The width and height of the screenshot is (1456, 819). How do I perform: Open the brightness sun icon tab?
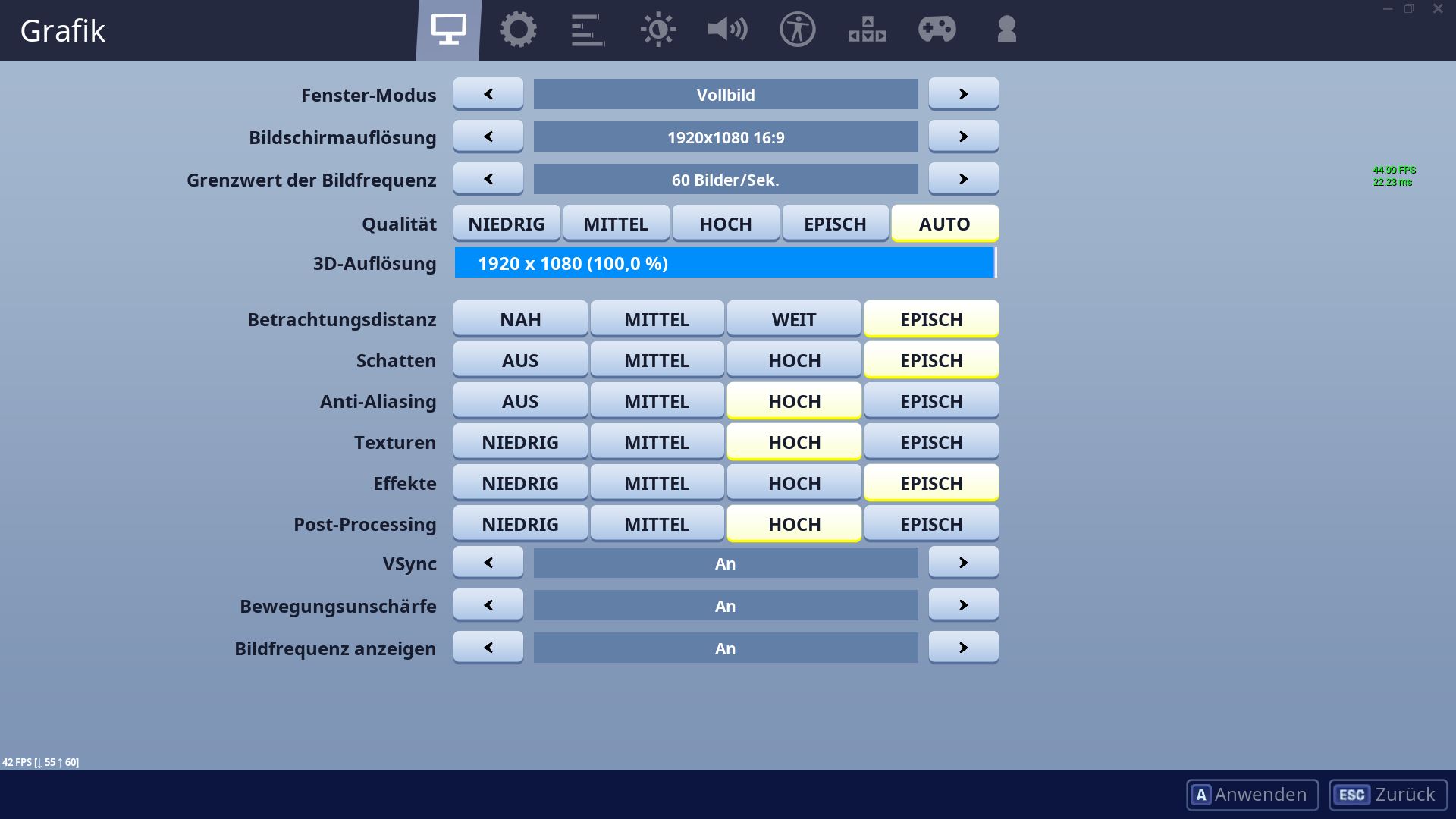point(658,30)
